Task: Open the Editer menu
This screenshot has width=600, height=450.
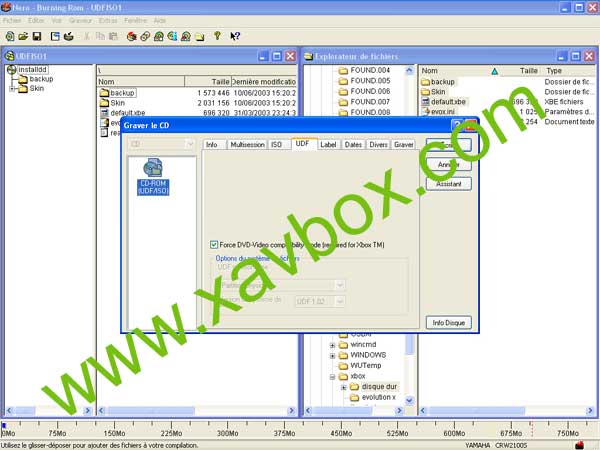Action: point(36,20)
